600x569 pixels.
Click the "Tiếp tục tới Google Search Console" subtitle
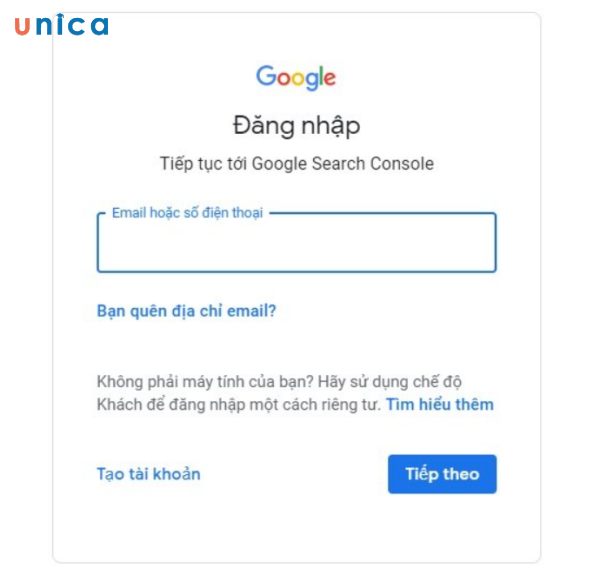pyautogui.click(x=296, y=163)
